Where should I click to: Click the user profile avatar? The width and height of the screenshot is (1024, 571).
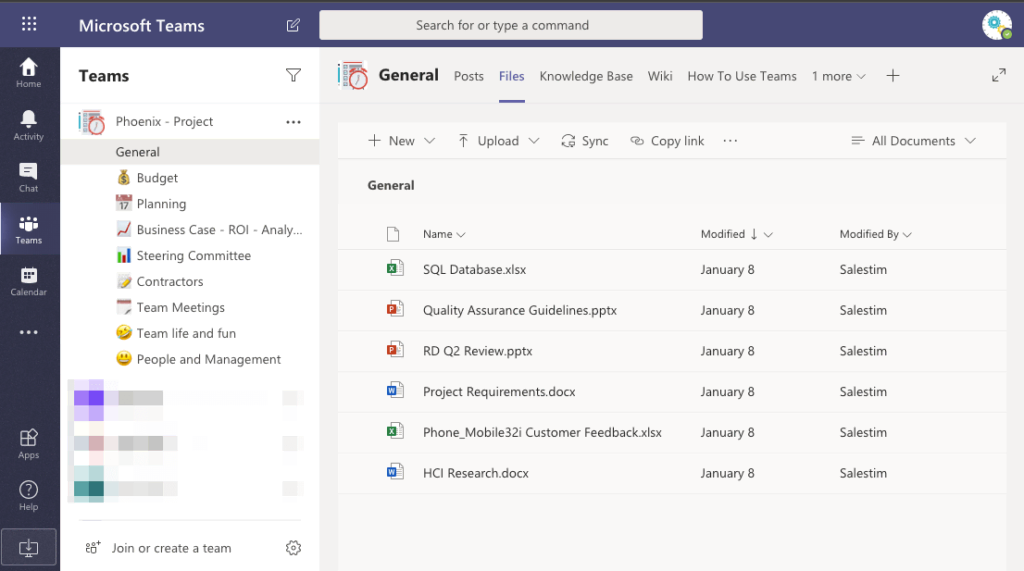pyautogui.click(x=997, y=25)
